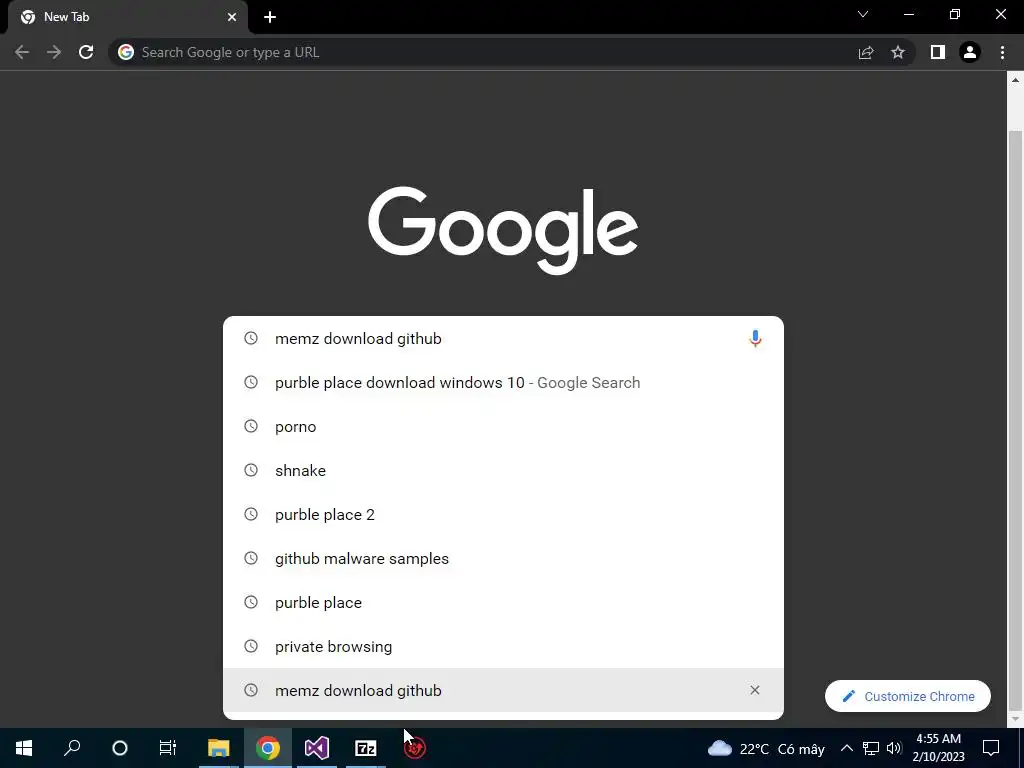1024x768 pixels.
Task: Switch to Chrome taskbar icon
Action: pos(268,748)
